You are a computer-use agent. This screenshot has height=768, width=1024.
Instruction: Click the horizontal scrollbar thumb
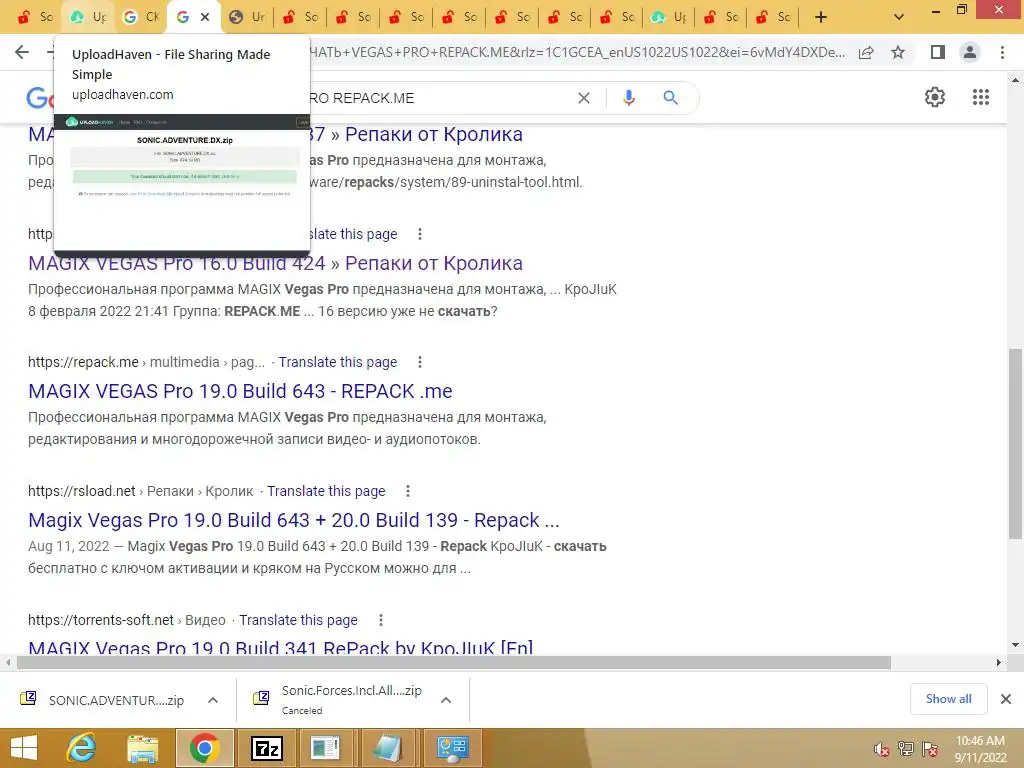click(x=454, y=663)
